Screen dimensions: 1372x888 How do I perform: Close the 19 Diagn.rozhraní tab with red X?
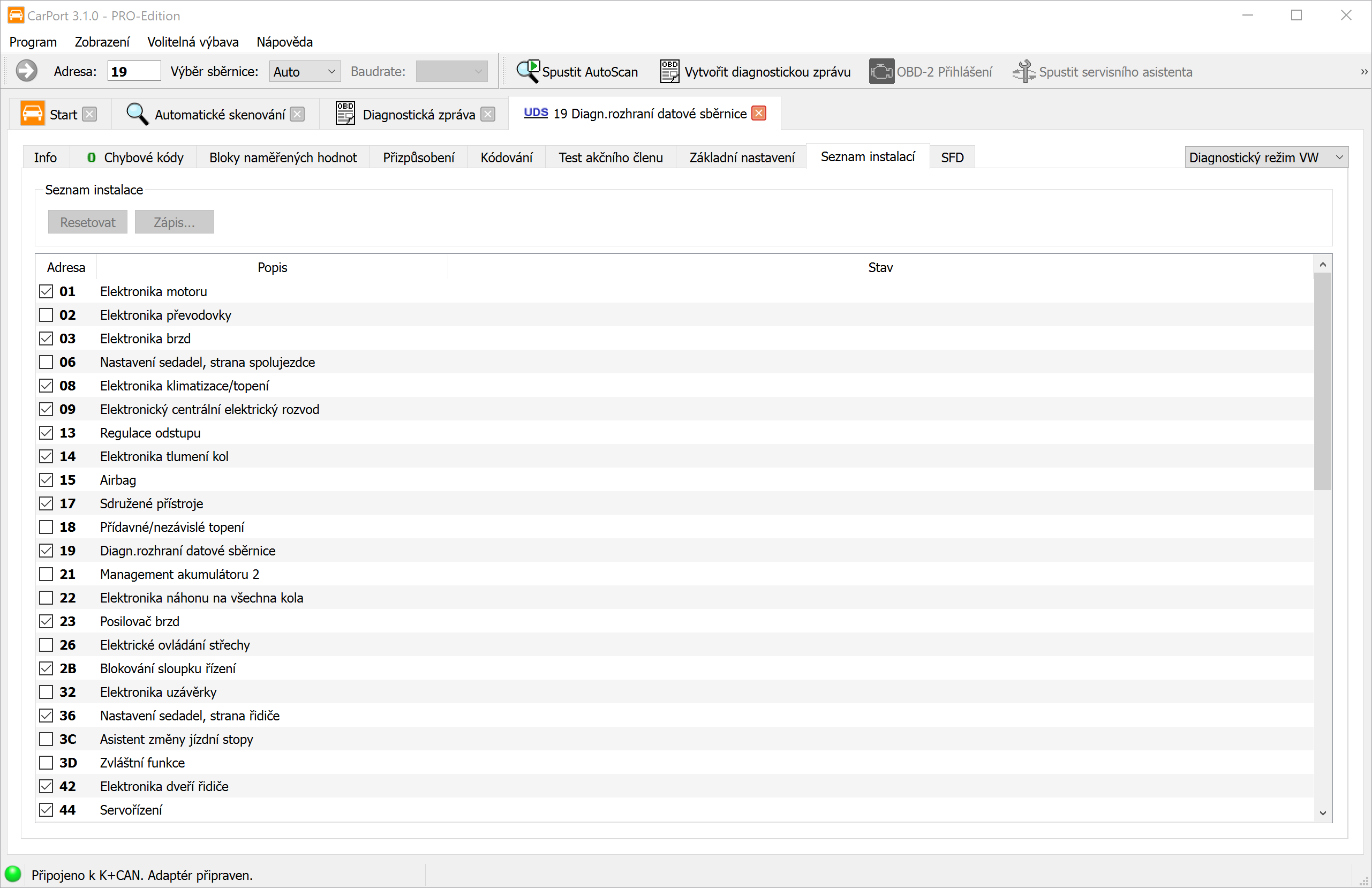[x=759, y=114]
